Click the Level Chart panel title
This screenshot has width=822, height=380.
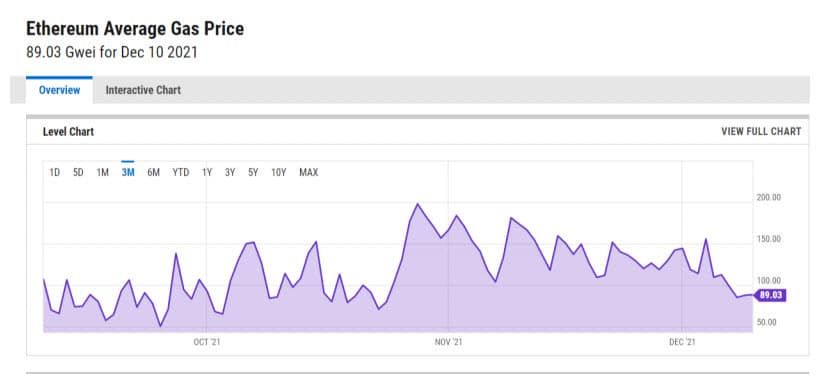[68, 132]
